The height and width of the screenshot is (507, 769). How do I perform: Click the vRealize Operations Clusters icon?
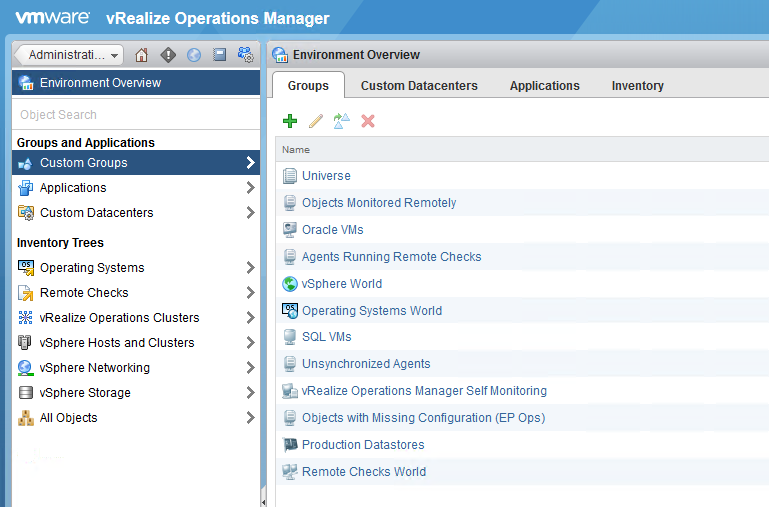click(x=26, y=318)
